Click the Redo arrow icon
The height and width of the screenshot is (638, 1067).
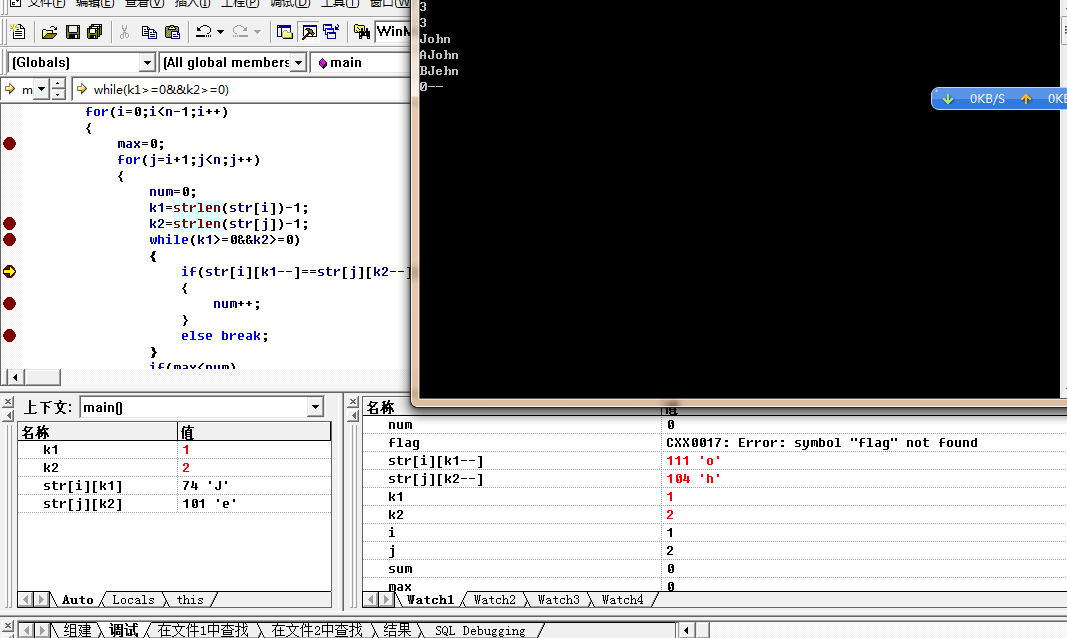pyautogui.click(x=240, y=31)
